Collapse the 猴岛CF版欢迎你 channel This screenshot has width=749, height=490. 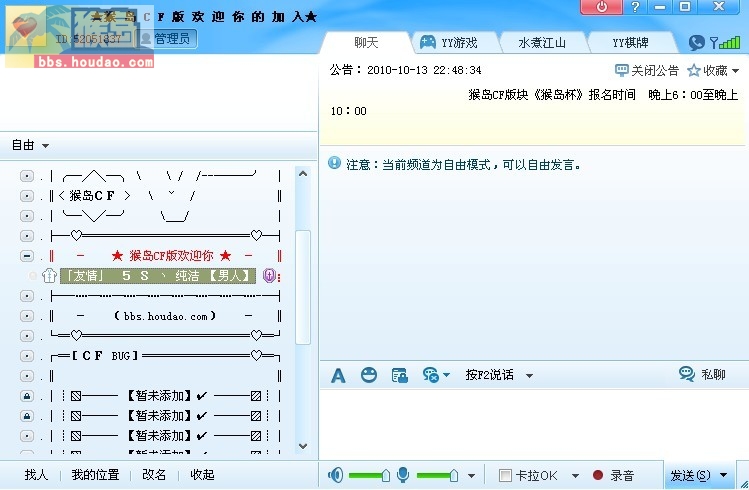click(x=27, y=256)
